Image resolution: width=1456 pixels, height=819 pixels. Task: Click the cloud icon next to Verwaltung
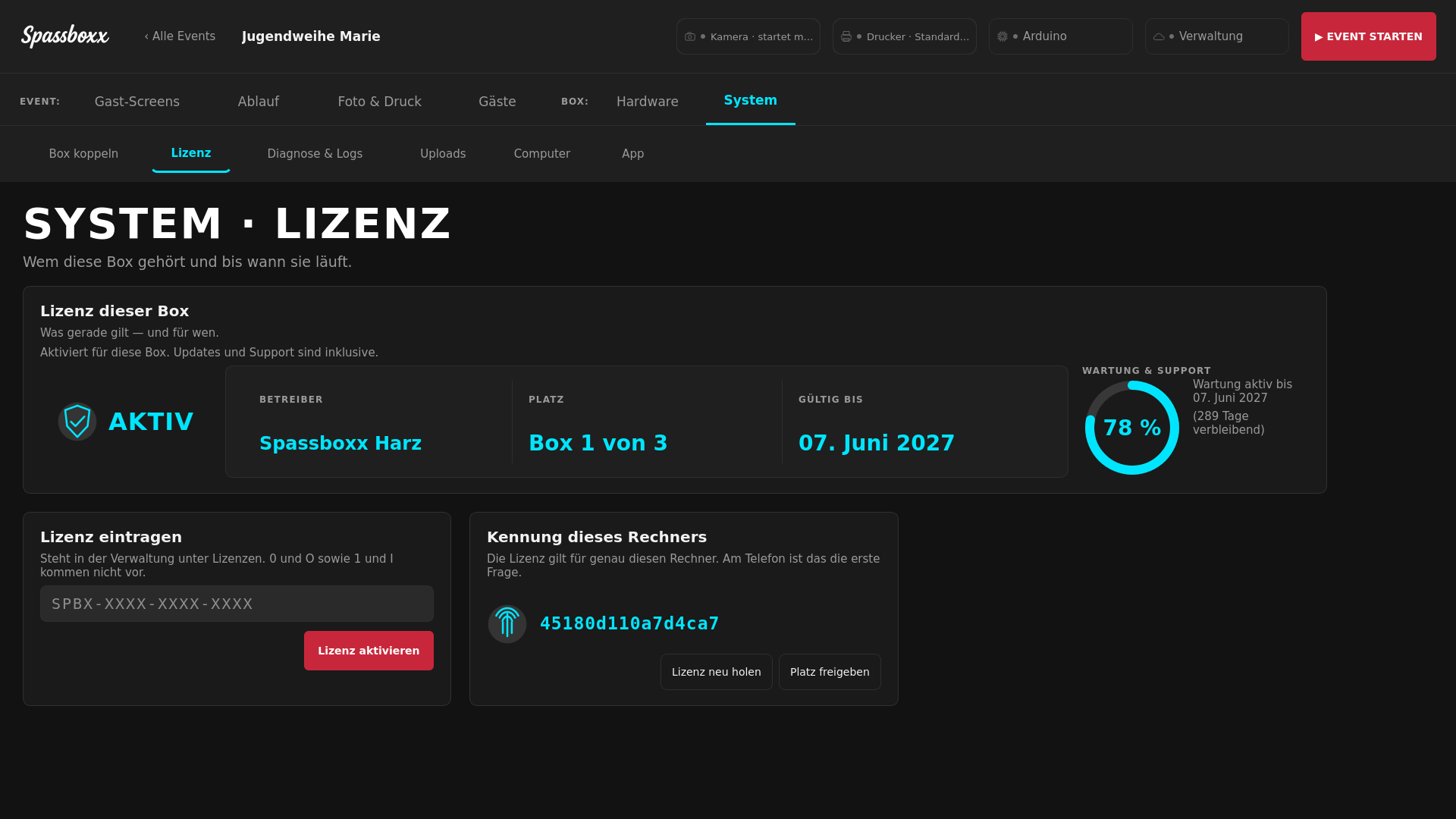(1159, 36)
